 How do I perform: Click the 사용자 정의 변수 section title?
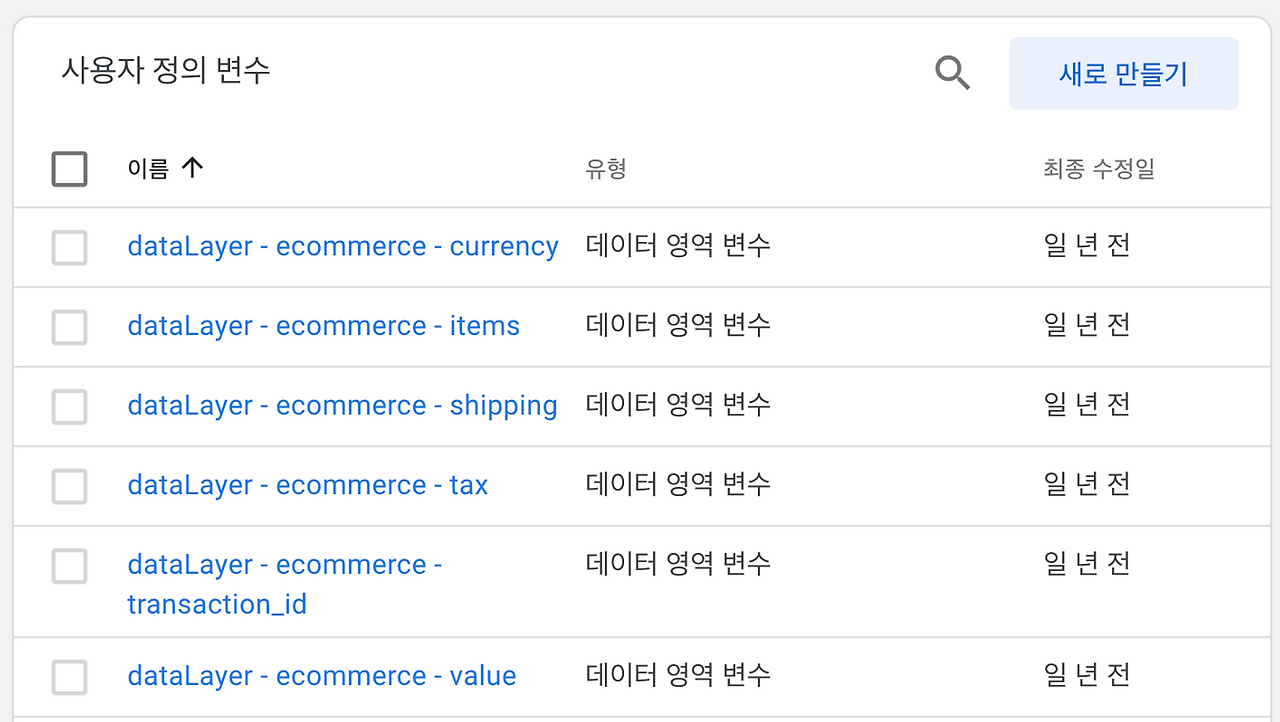165,71
